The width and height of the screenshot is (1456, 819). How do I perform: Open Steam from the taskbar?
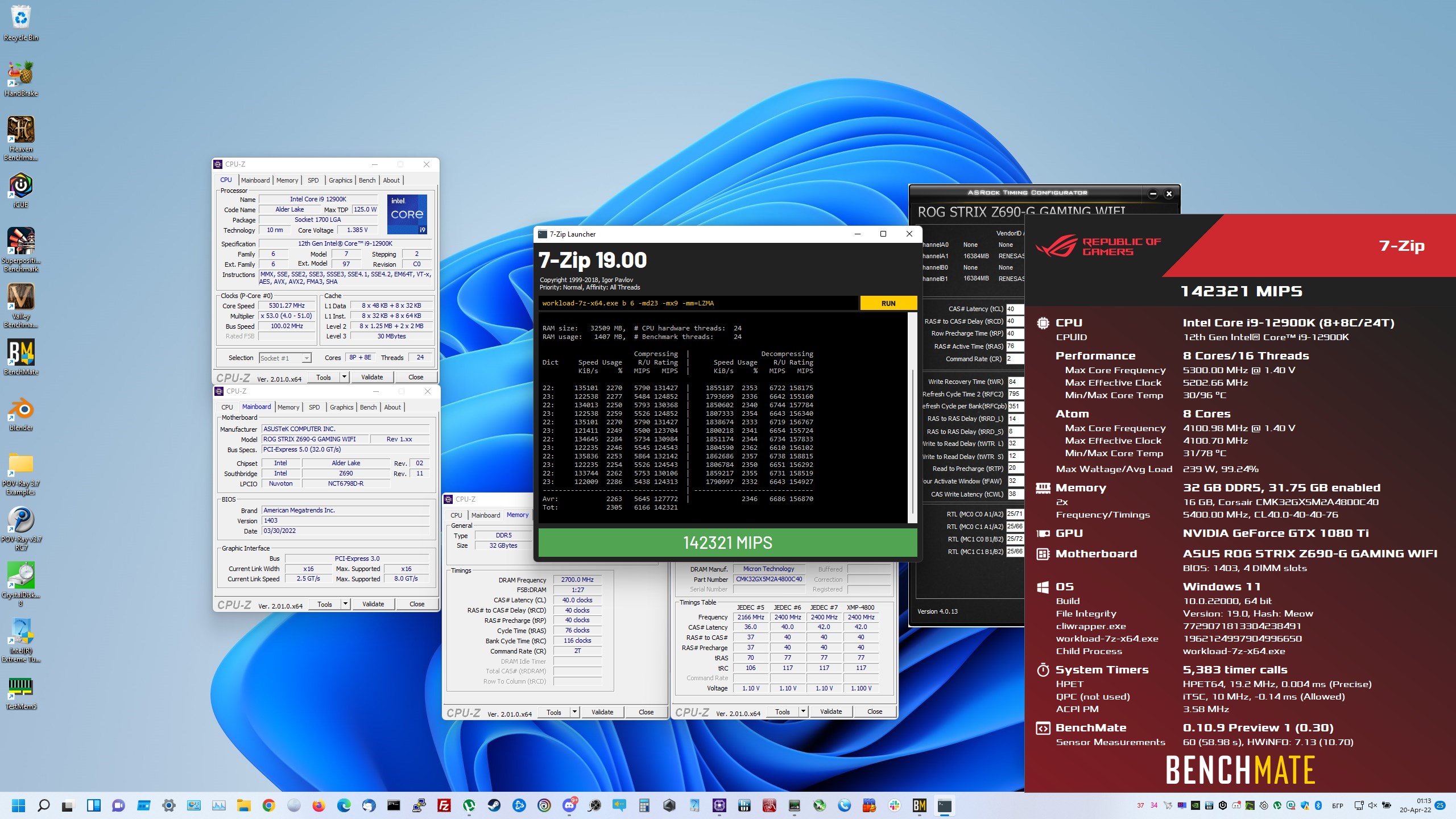click(494, 805)
